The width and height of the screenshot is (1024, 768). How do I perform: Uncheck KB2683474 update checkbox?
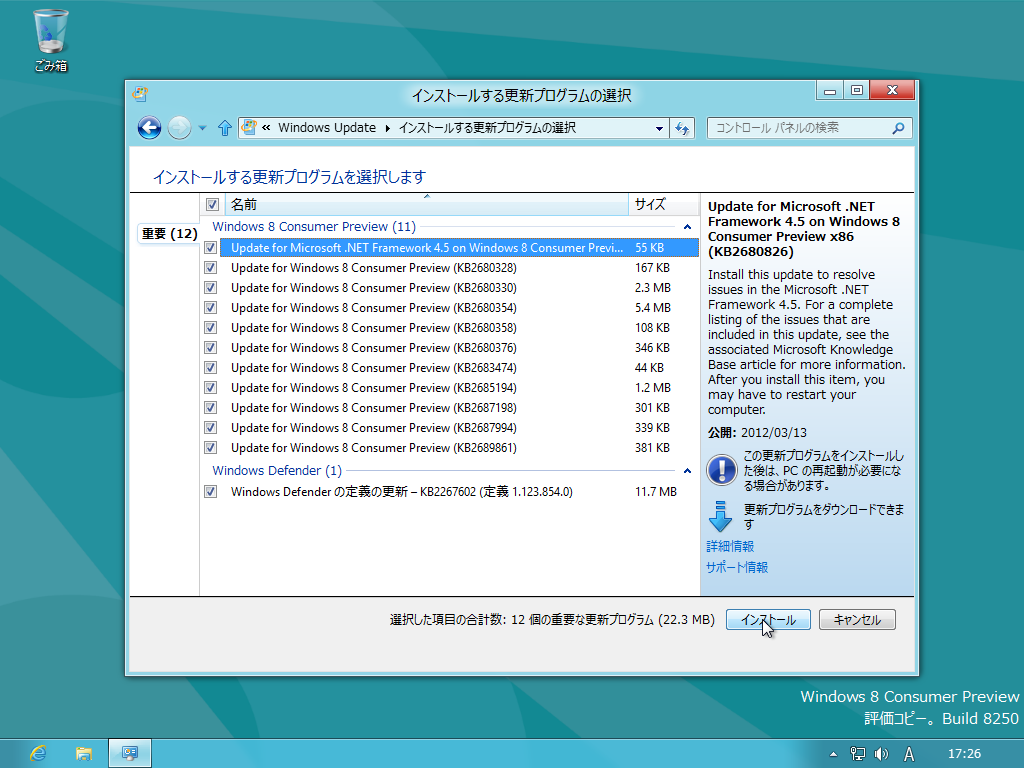210,368
